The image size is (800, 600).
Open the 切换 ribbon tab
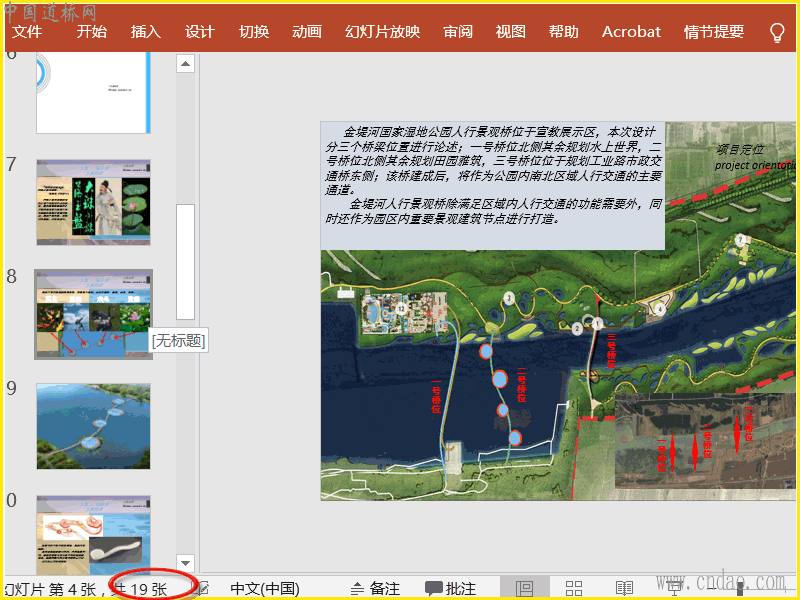click(254, 32)
